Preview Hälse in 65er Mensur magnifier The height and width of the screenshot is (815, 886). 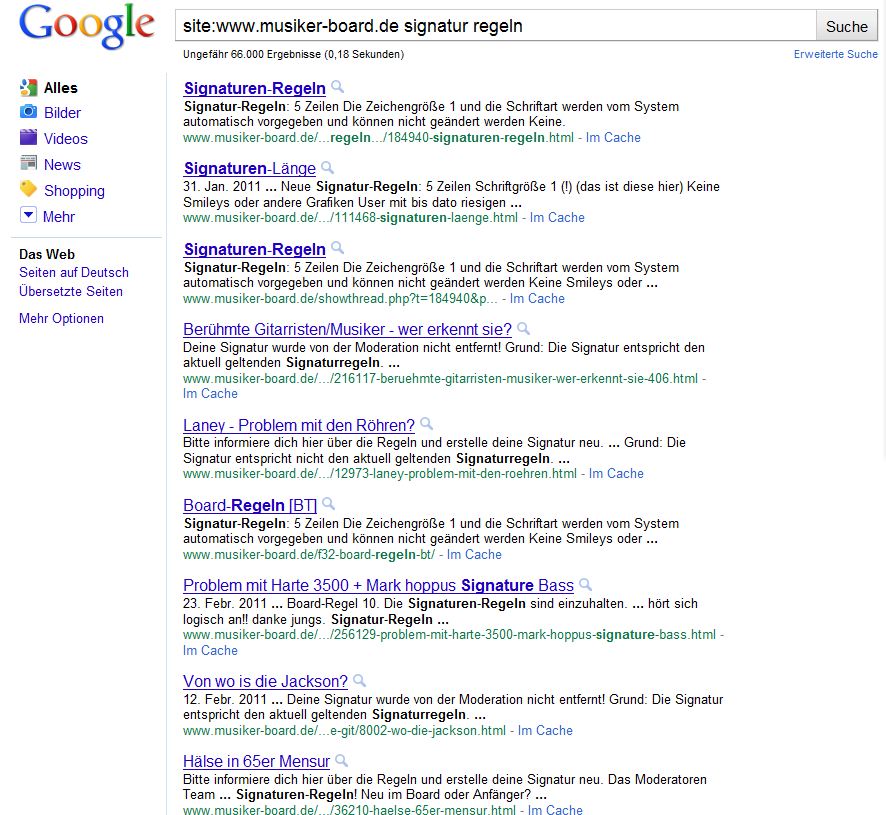pos(341,761)
